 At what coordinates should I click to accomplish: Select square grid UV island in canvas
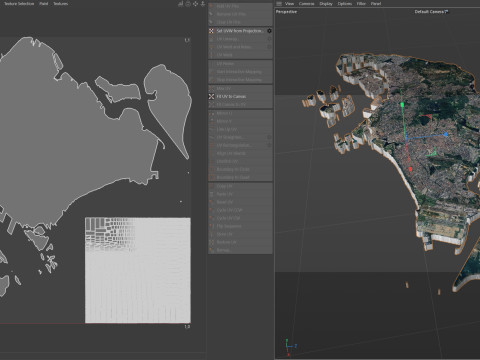(x=138, y=270)
